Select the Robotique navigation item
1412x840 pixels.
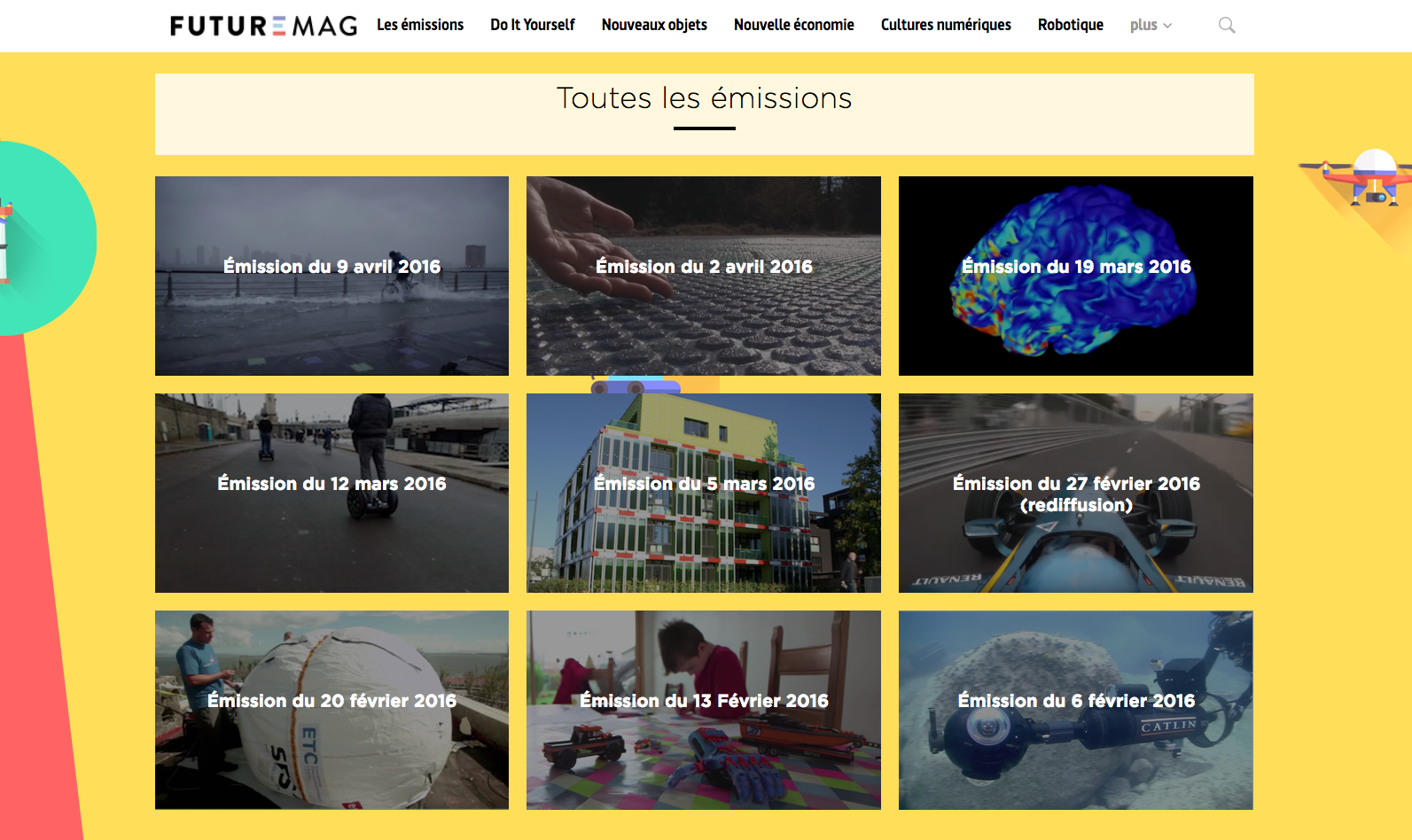(1071, 25)
